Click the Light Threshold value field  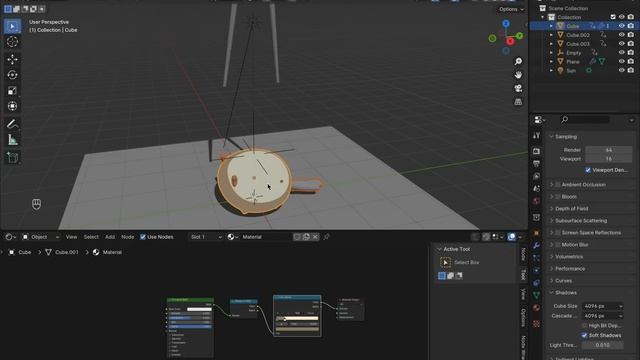click(602, 345)
